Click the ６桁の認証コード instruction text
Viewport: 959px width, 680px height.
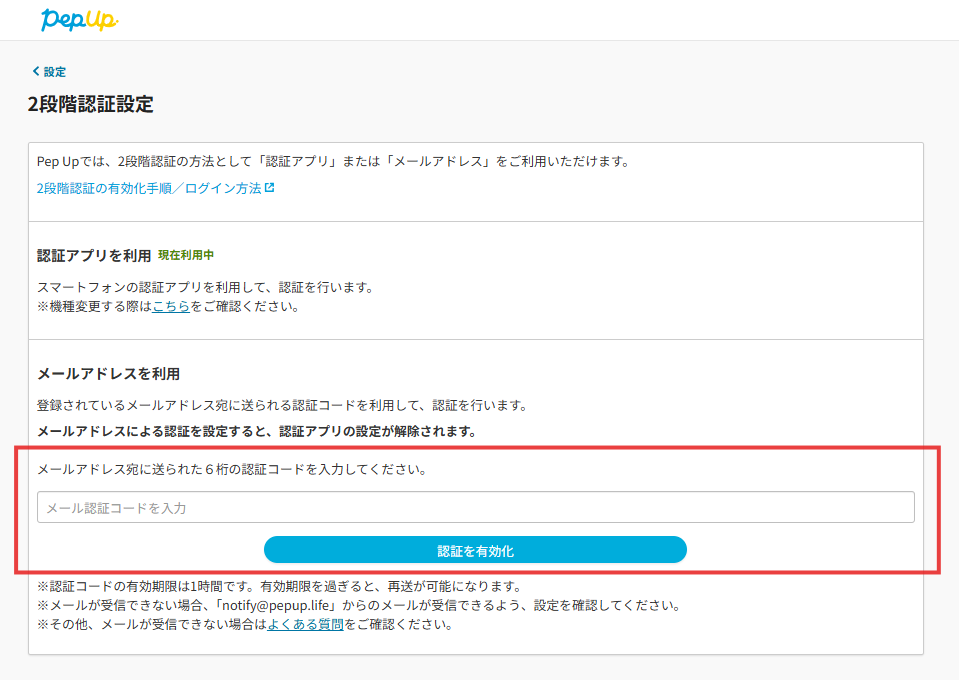232,470
